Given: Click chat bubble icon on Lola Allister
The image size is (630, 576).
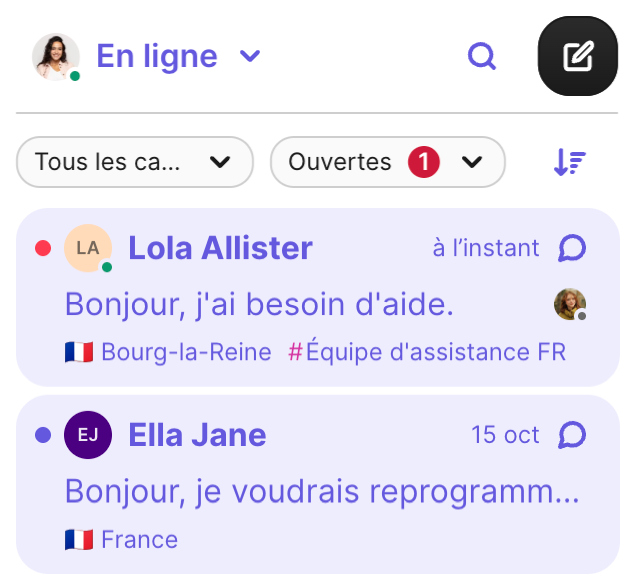Looking at the screenshot, I should [x=571, y=248].
